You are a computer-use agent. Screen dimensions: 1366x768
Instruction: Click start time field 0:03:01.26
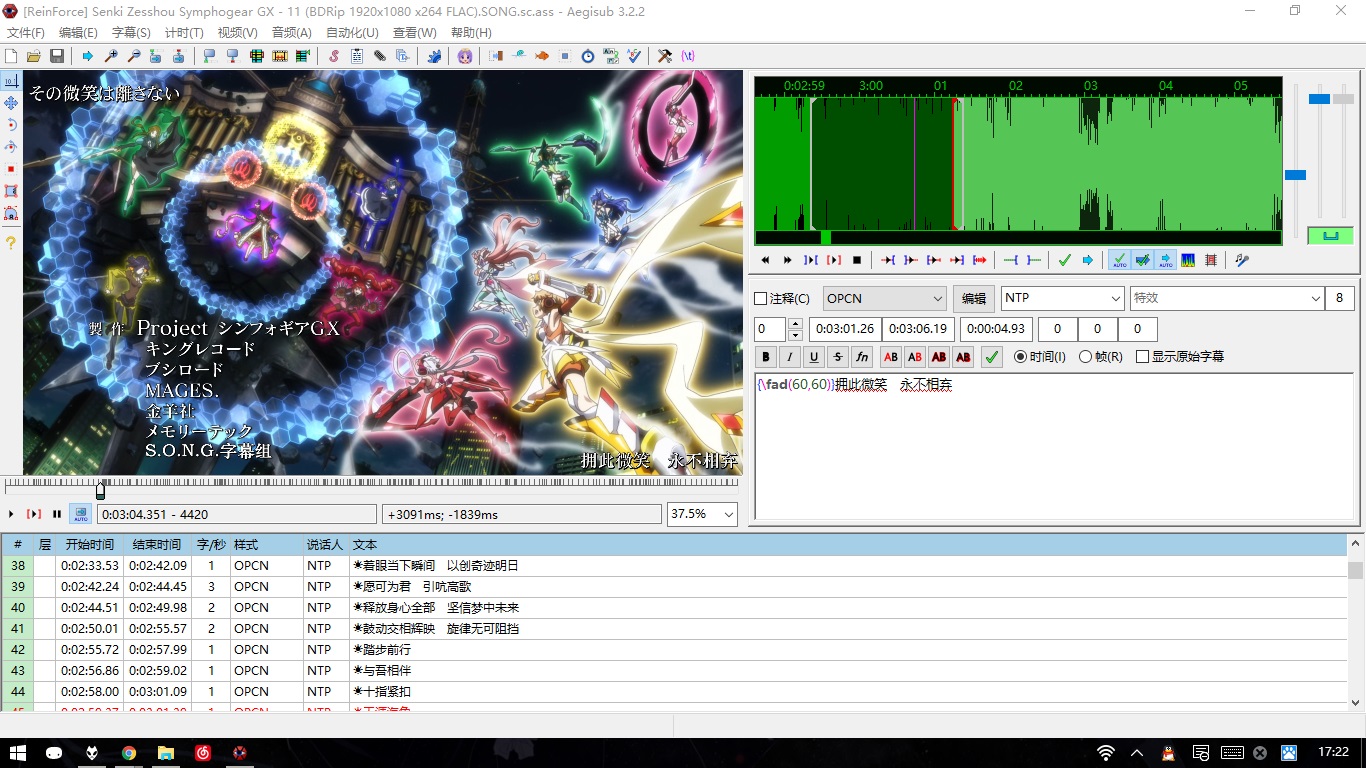[845, 329]
